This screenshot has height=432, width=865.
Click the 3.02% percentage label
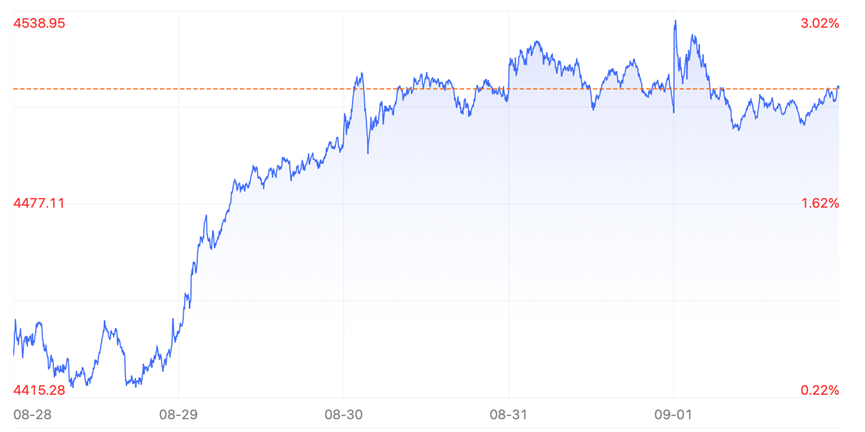click(820, 24)
